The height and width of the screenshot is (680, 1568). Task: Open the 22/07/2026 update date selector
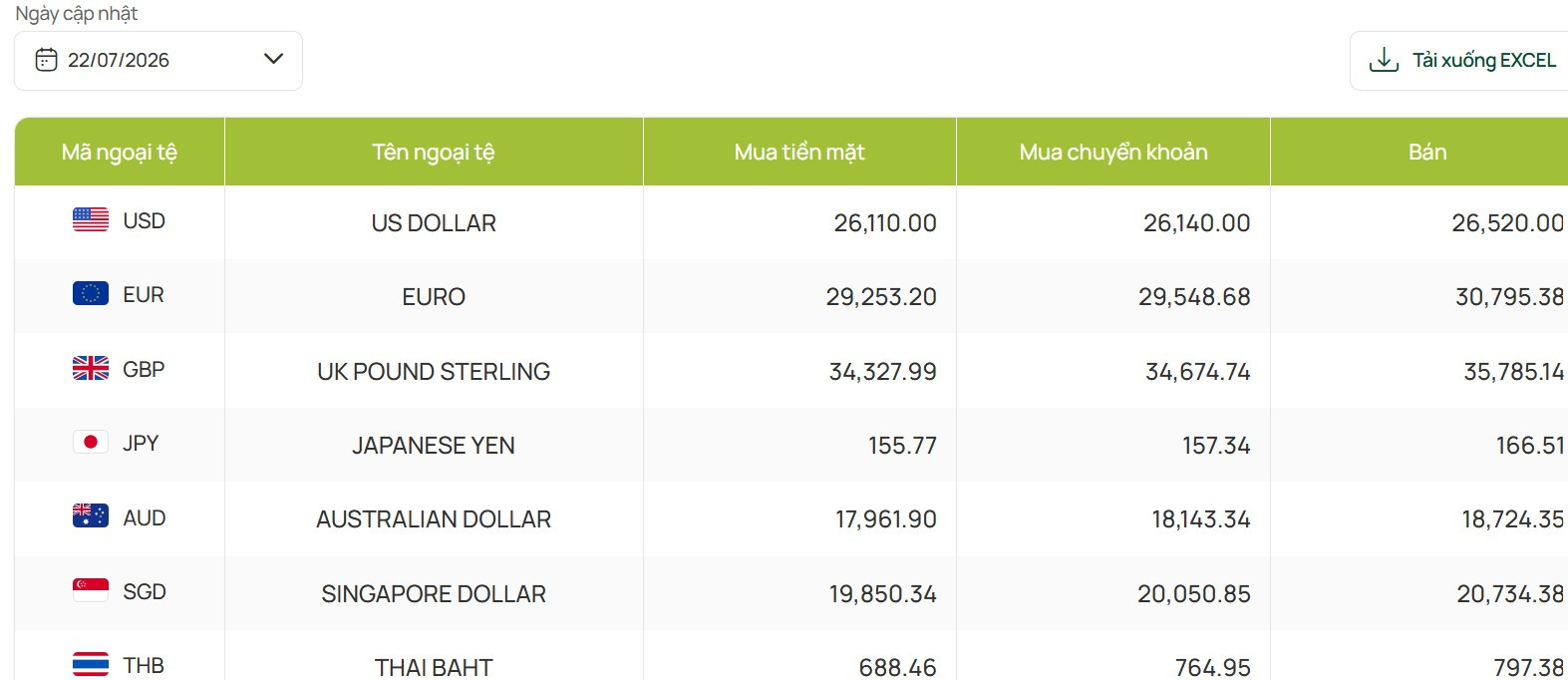pos(158,61)
